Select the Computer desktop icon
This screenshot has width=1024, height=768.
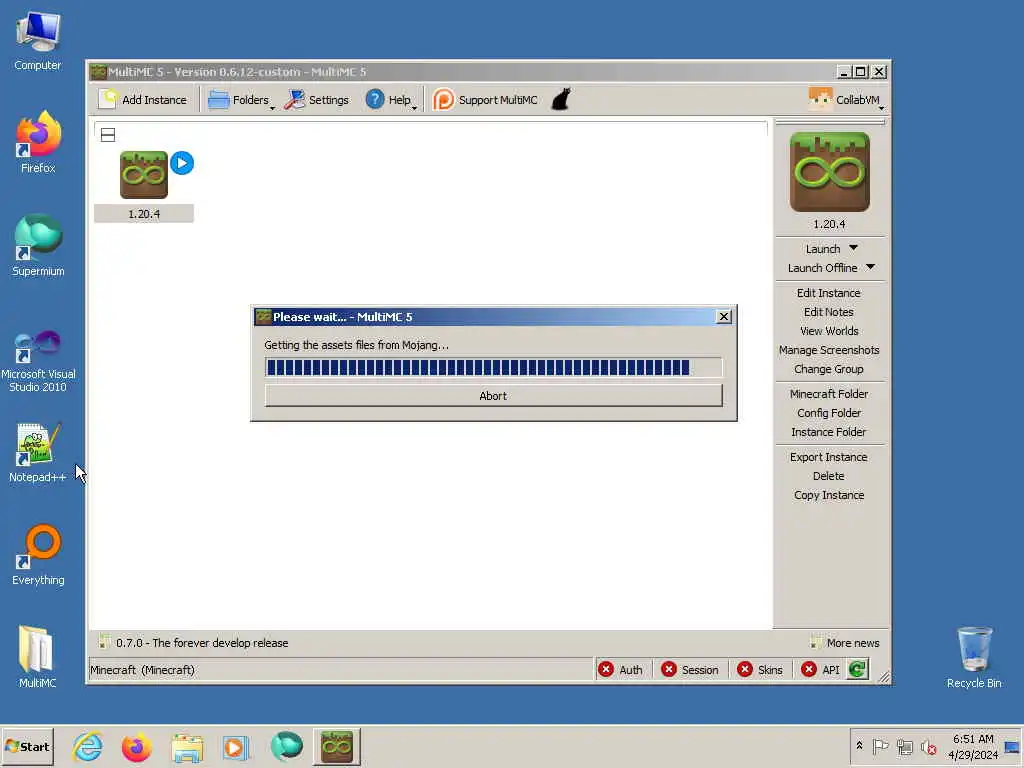click(x=38, y=42)
